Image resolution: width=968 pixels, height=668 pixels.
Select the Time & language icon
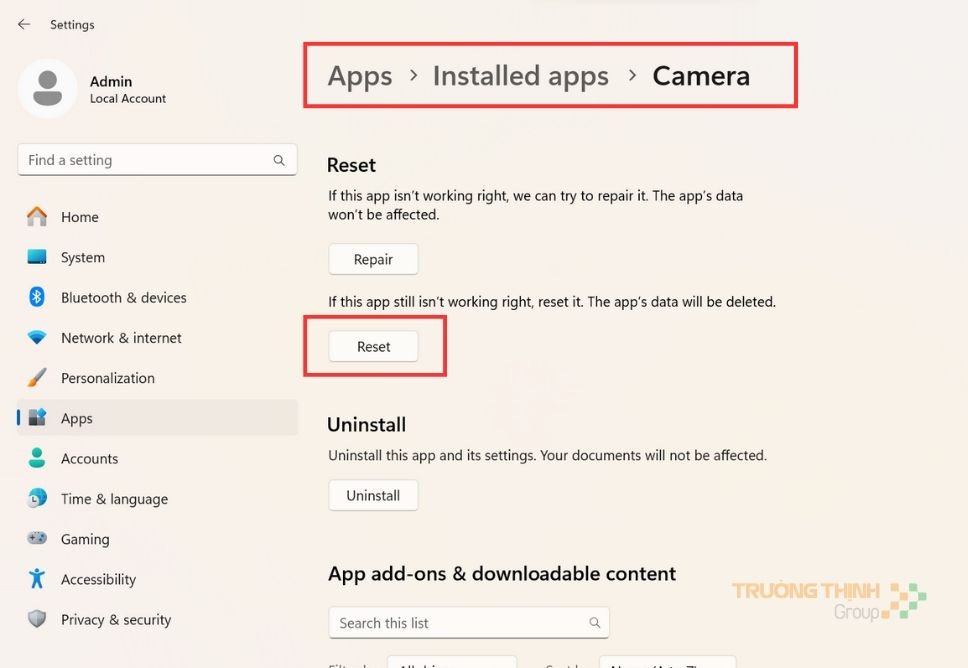coord(35,498)
